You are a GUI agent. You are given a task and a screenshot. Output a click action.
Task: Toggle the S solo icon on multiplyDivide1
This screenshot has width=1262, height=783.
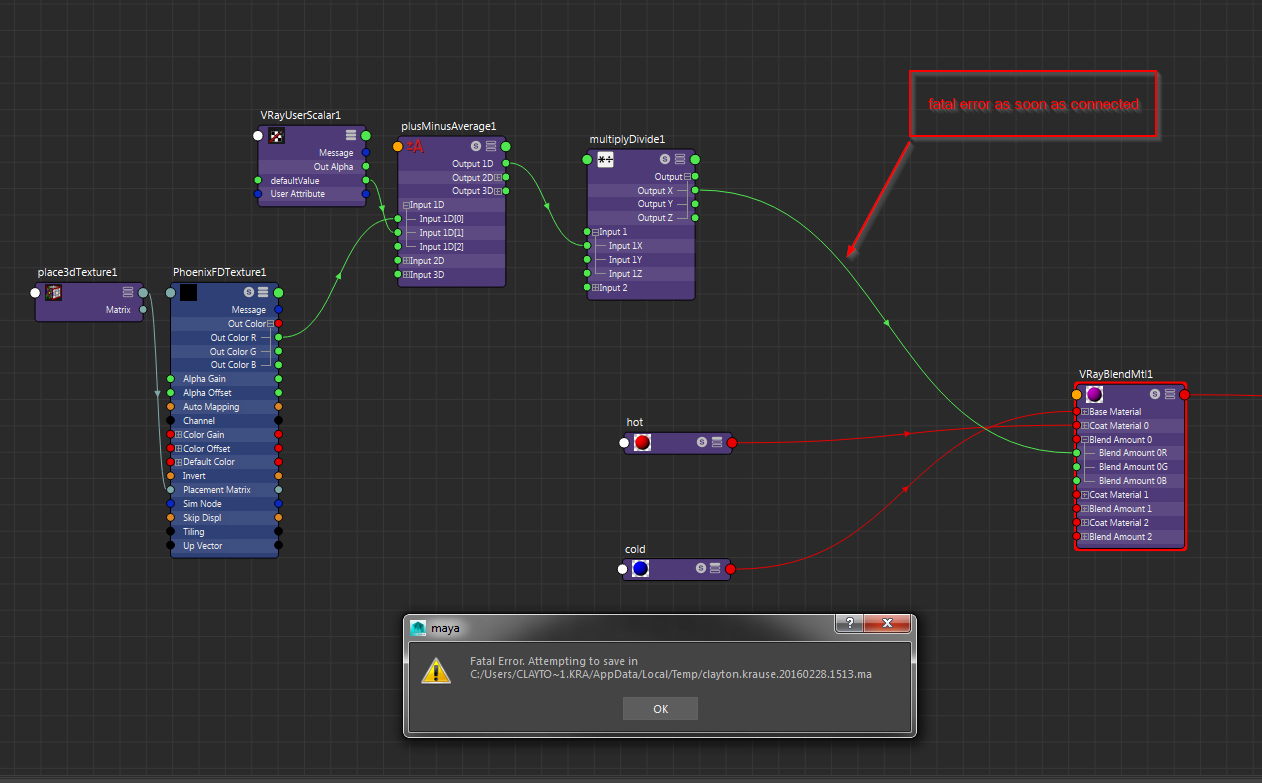click(665, 159)
